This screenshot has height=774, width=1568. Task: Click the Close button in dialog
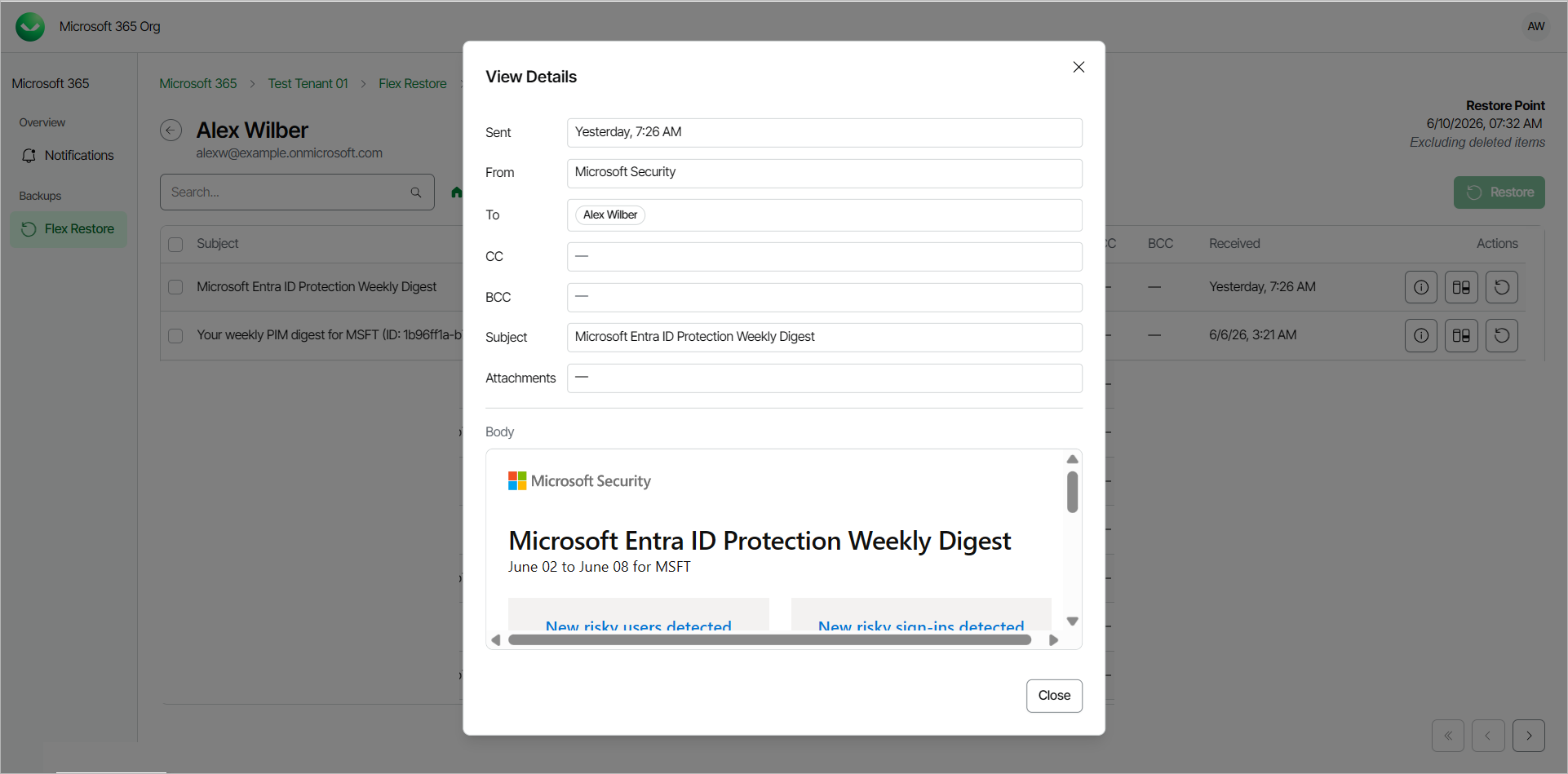pyautogui.click(x=1054, y=696)
